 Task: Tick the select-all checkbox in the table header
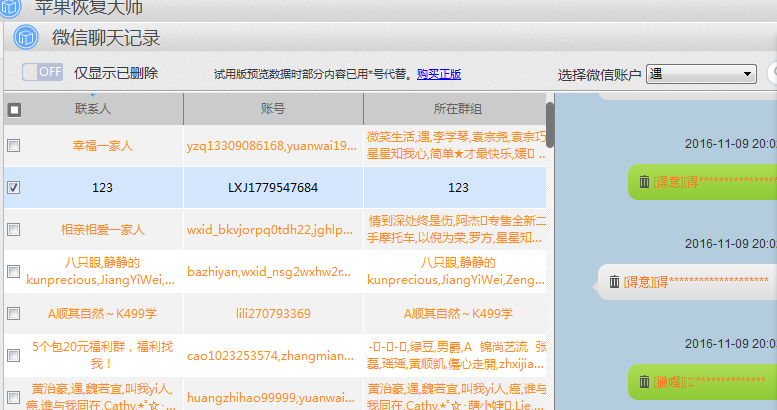click(14, 110)
